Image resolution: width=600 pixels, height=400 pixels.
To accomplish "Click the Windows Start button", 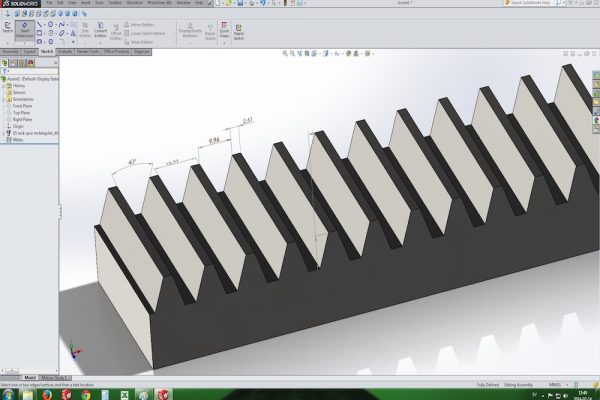I will (x=9, y=393).
